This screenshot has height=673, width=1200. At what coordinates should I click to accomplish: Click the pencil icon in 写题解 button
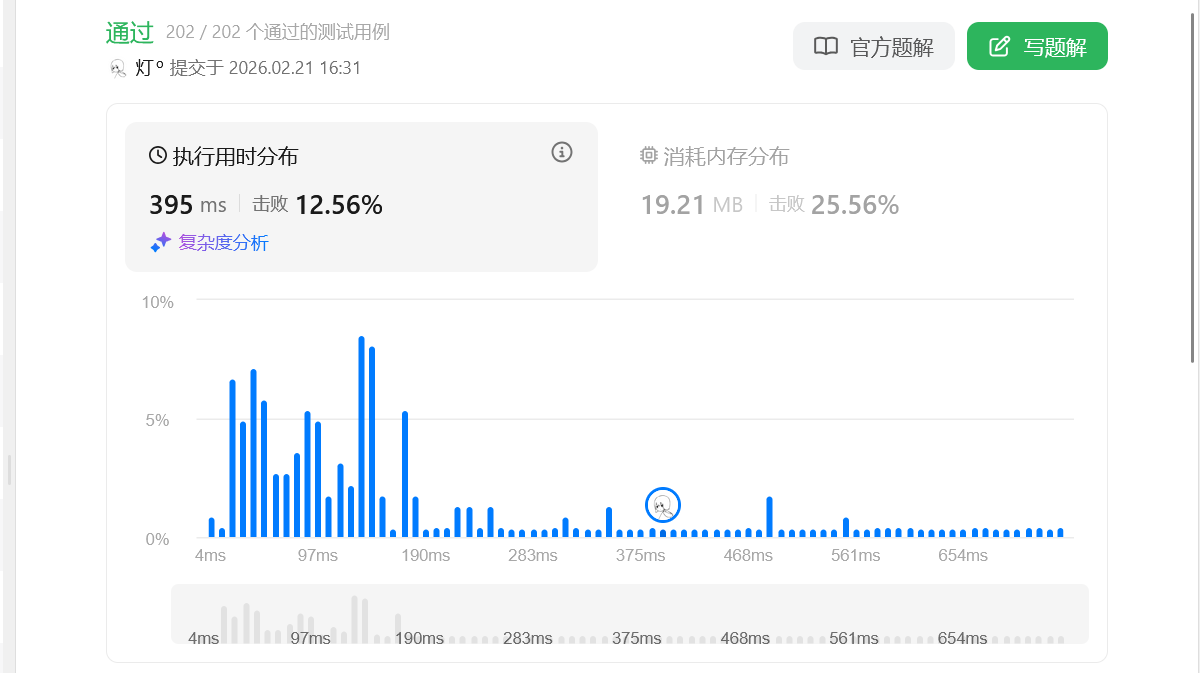point(999,46)
